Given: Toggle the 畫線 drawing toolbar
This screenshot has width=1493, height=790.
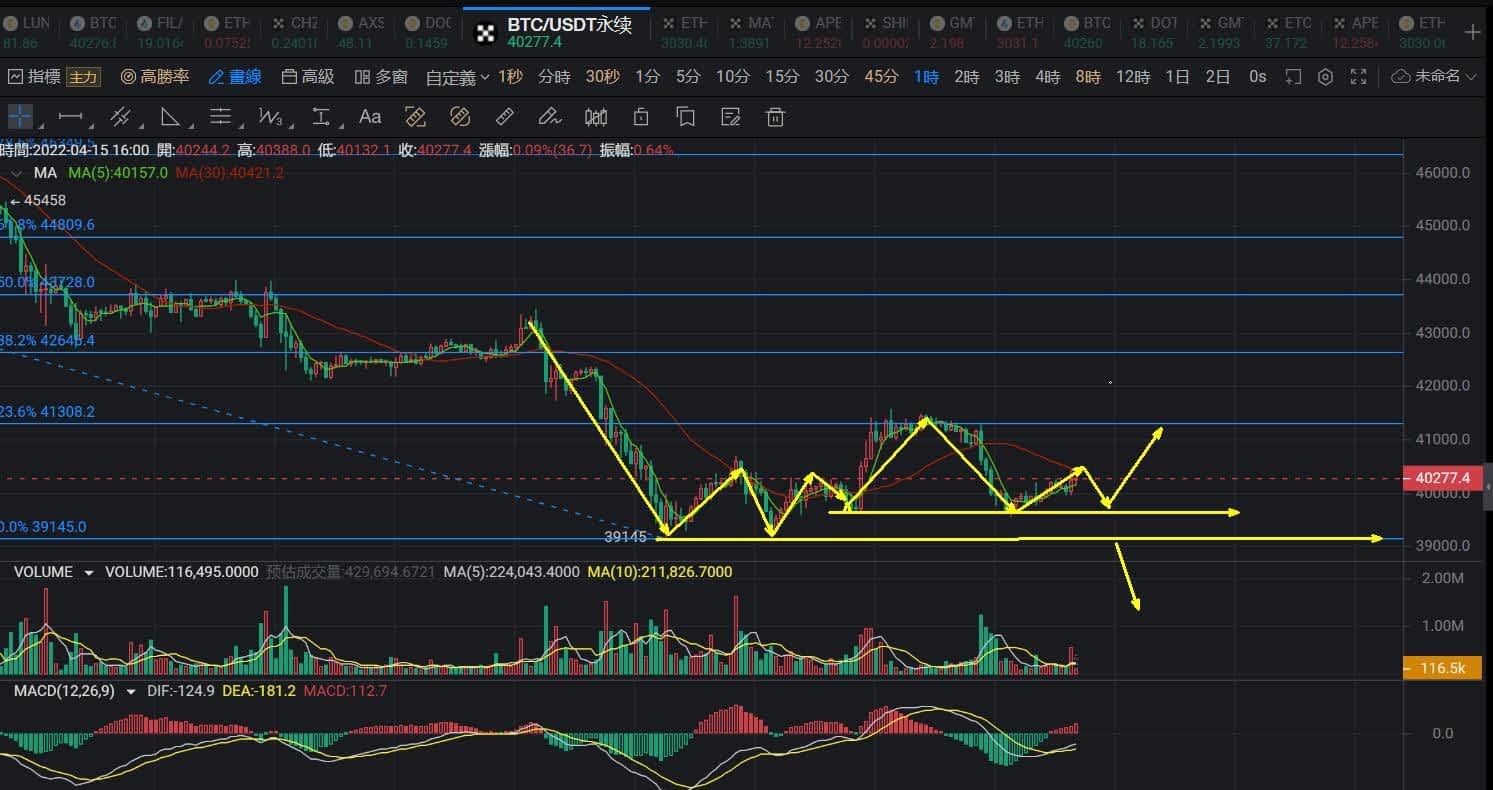Looking at the screenshot, I should pyautogui.click(x=235, y=77).
